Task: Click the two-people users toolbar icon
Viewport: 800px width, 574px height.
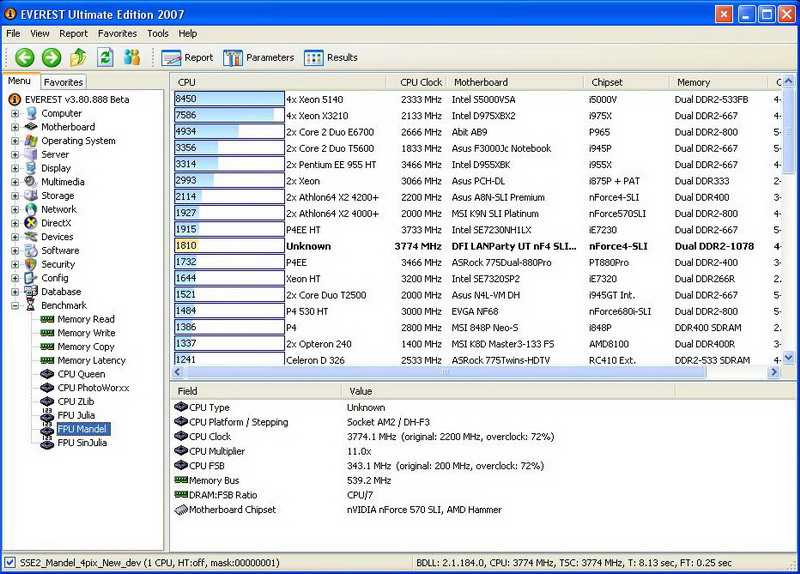Action: [132, 57]
